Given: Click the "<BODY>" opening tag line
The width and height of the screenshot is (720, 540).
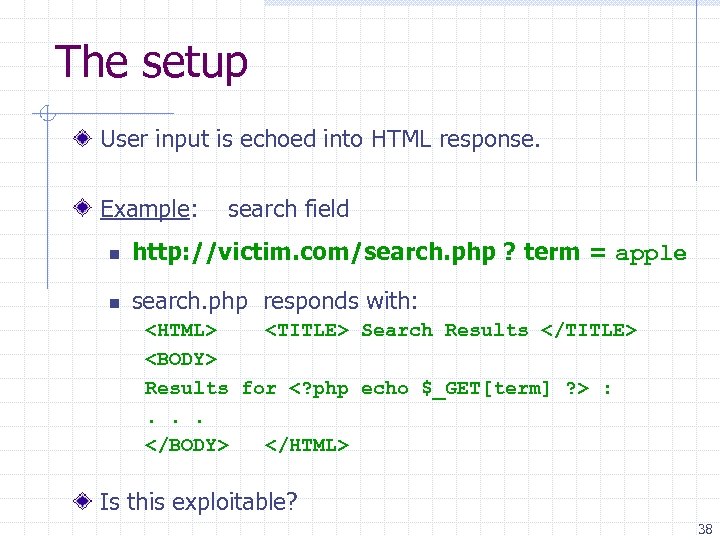Looking at the screenshot, I should coord(180,359).
